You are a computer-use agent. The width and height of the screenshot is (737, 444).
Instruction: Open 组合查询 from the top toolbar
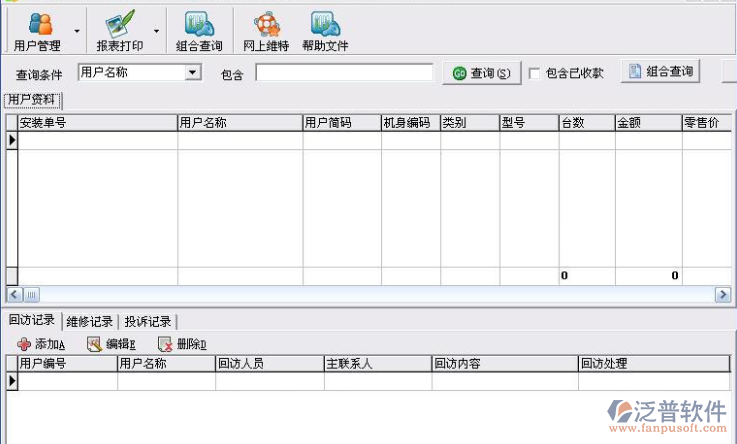pyautogui.click(x=199, y=30)
